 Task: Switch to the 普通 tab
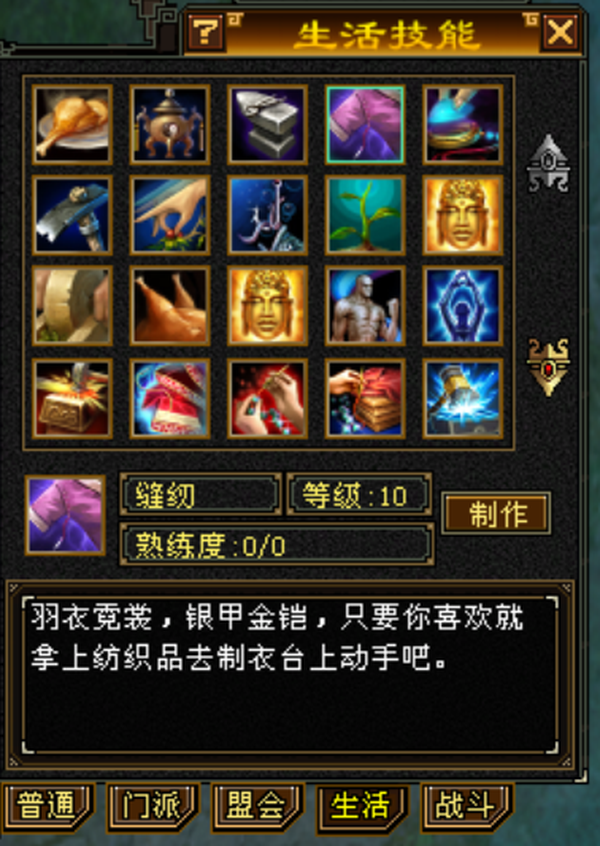pyautogui.click(x=48, y=808)
